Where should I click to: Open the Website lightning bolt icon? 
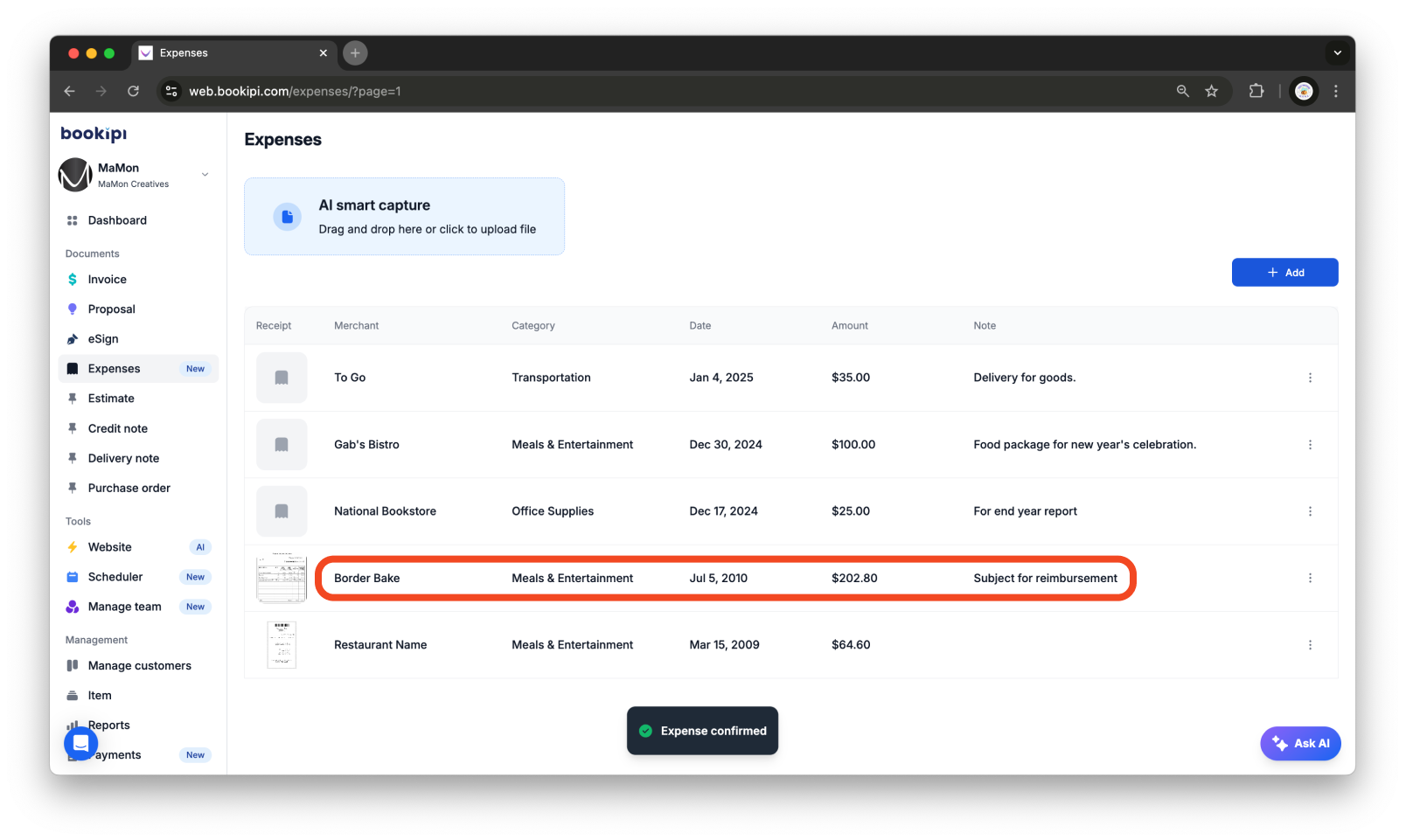pos(72,546)
